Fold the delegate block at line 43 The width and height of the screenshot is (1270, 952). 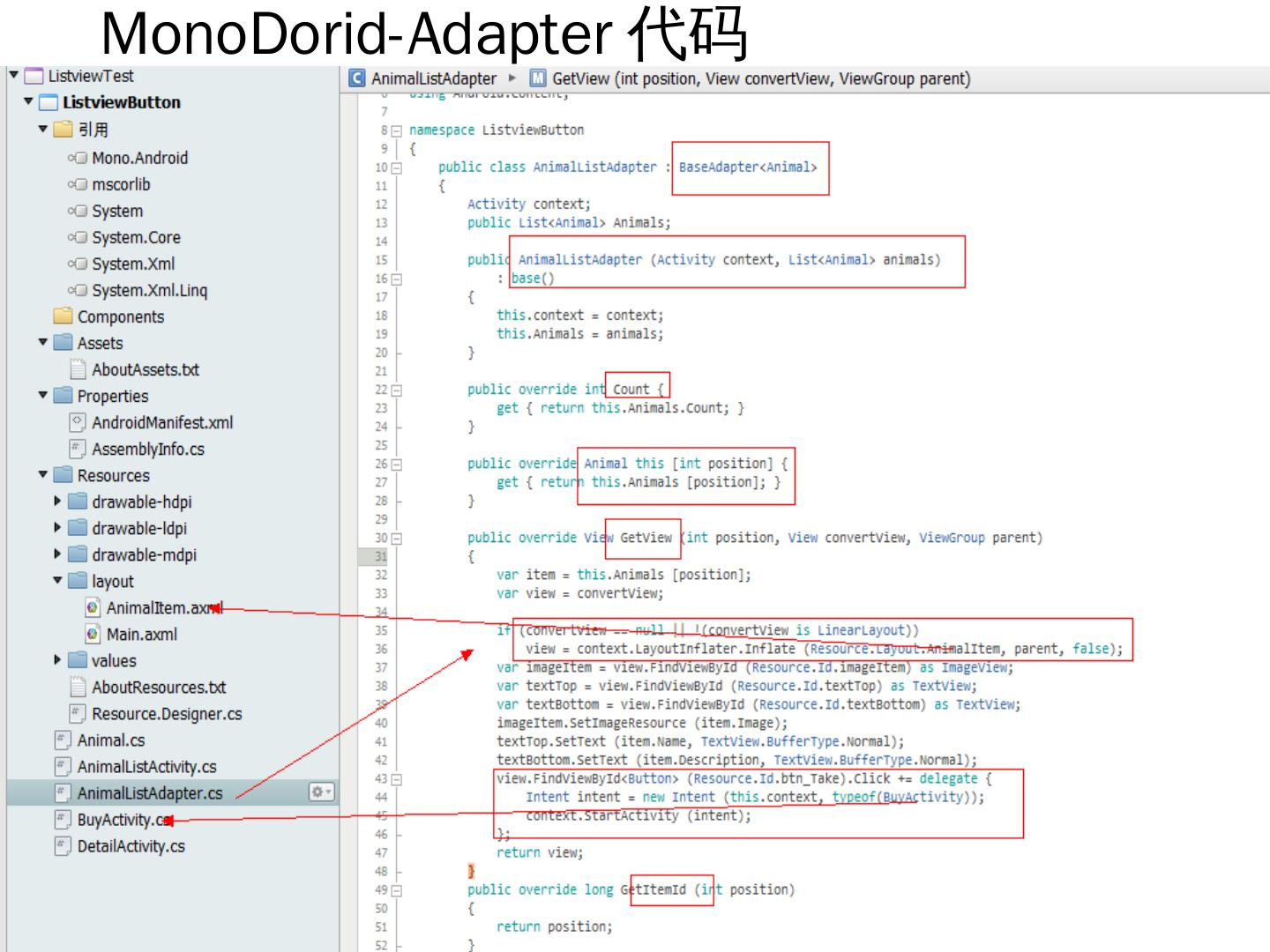point(397,779)
